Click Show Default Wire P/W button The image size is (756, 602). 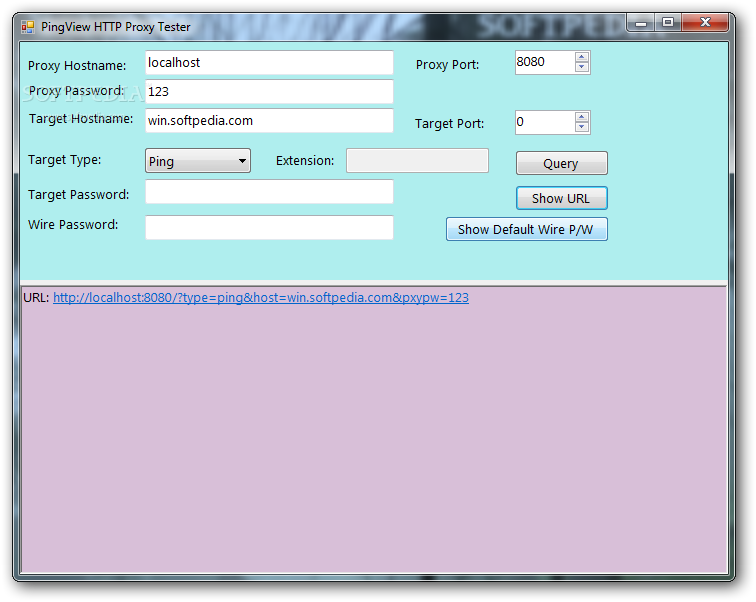coord(526,230)
